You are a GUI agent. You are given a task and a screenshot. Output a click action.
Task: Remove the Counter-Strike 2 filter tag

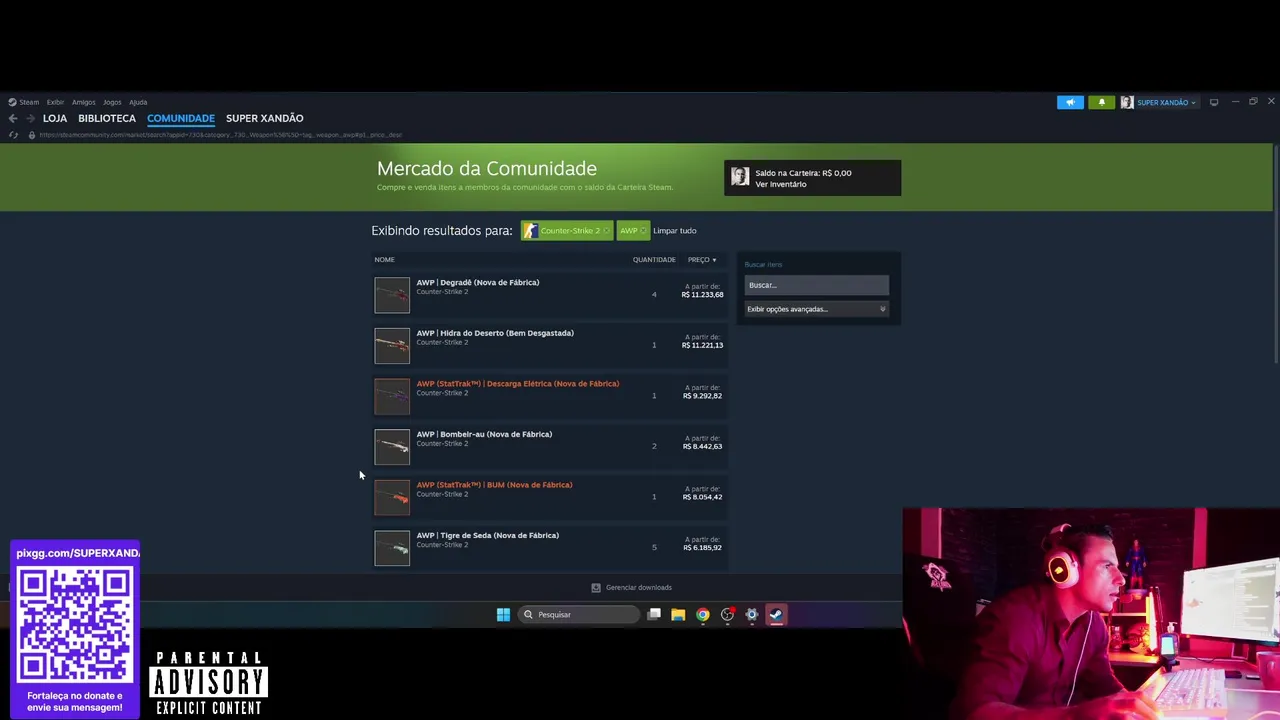coord(606,231)
